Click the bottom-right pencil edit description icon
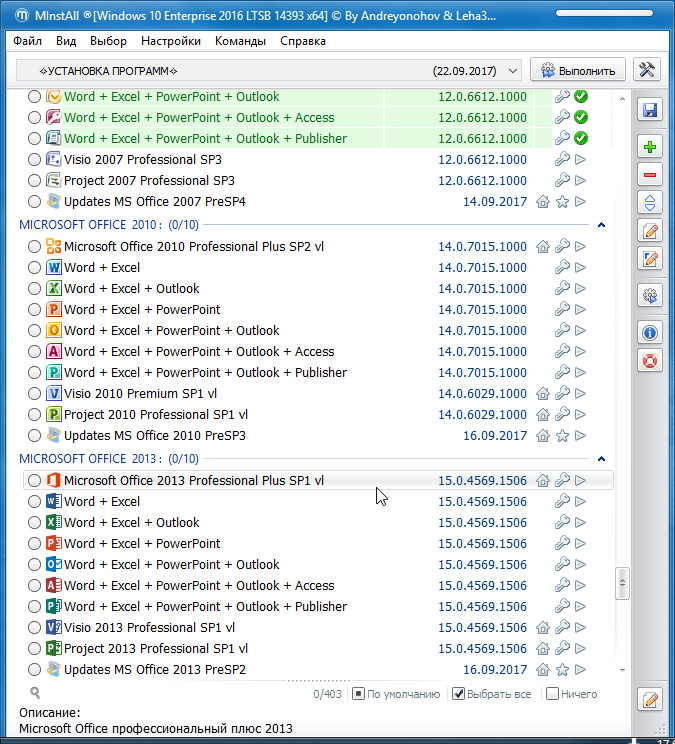The height and width of the screenshot is (744, 675). 649,699
